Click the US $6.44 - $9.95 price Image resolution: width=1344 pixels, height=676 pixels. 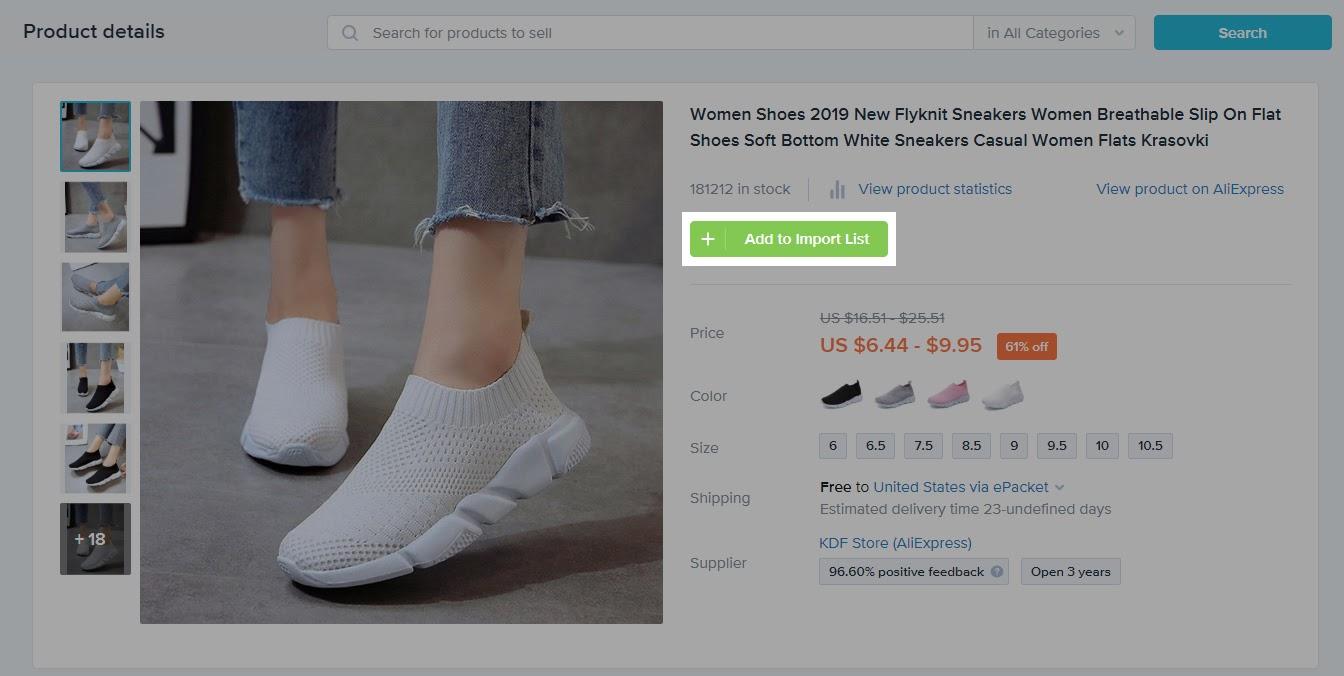pos(901,345)
